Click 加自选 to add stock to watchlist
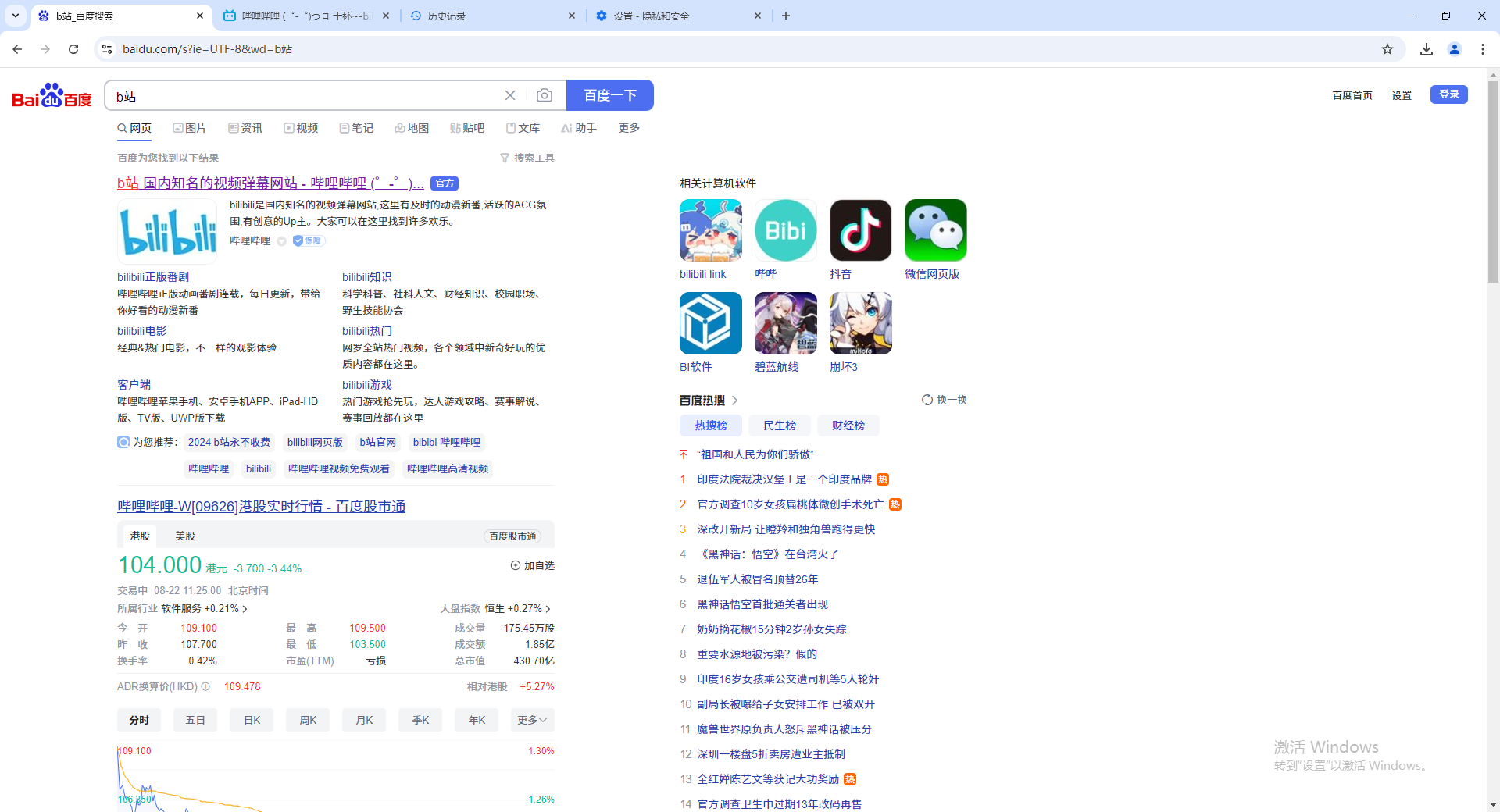 532,565
